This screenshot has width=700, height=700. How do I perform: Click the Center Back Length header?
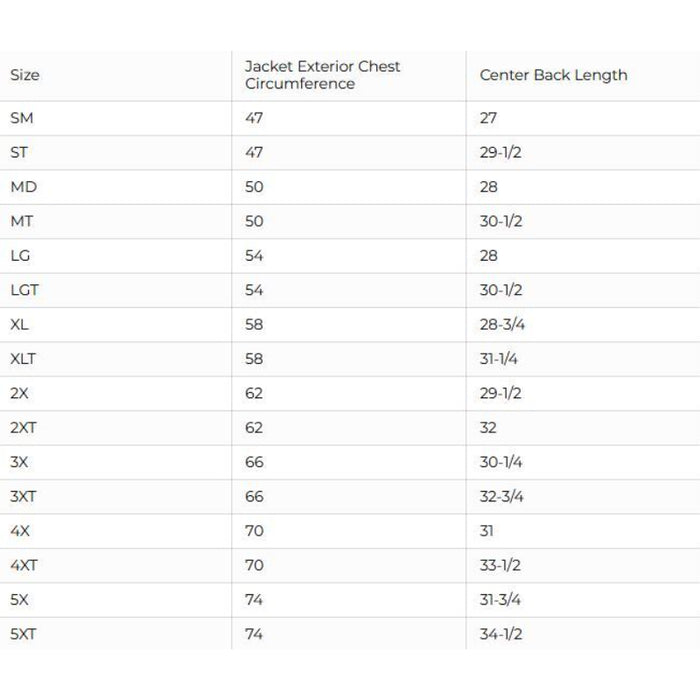(x=553, y=75)
